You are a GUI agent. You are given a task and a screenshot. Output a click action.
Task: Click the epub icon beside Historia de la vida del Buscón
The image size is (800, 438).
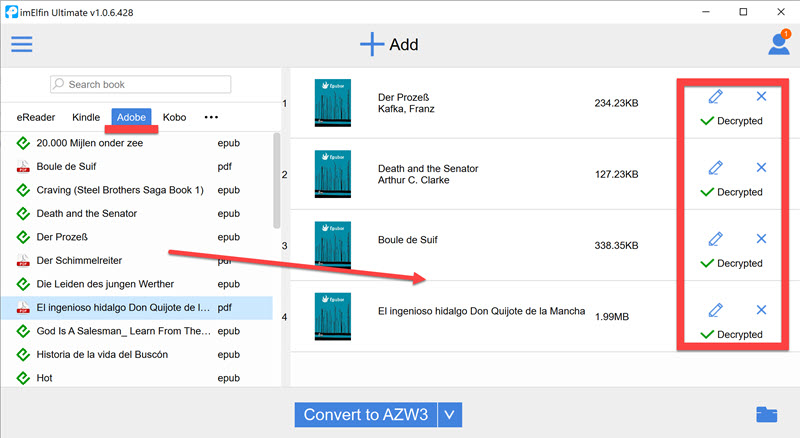[x=23, y=354]
